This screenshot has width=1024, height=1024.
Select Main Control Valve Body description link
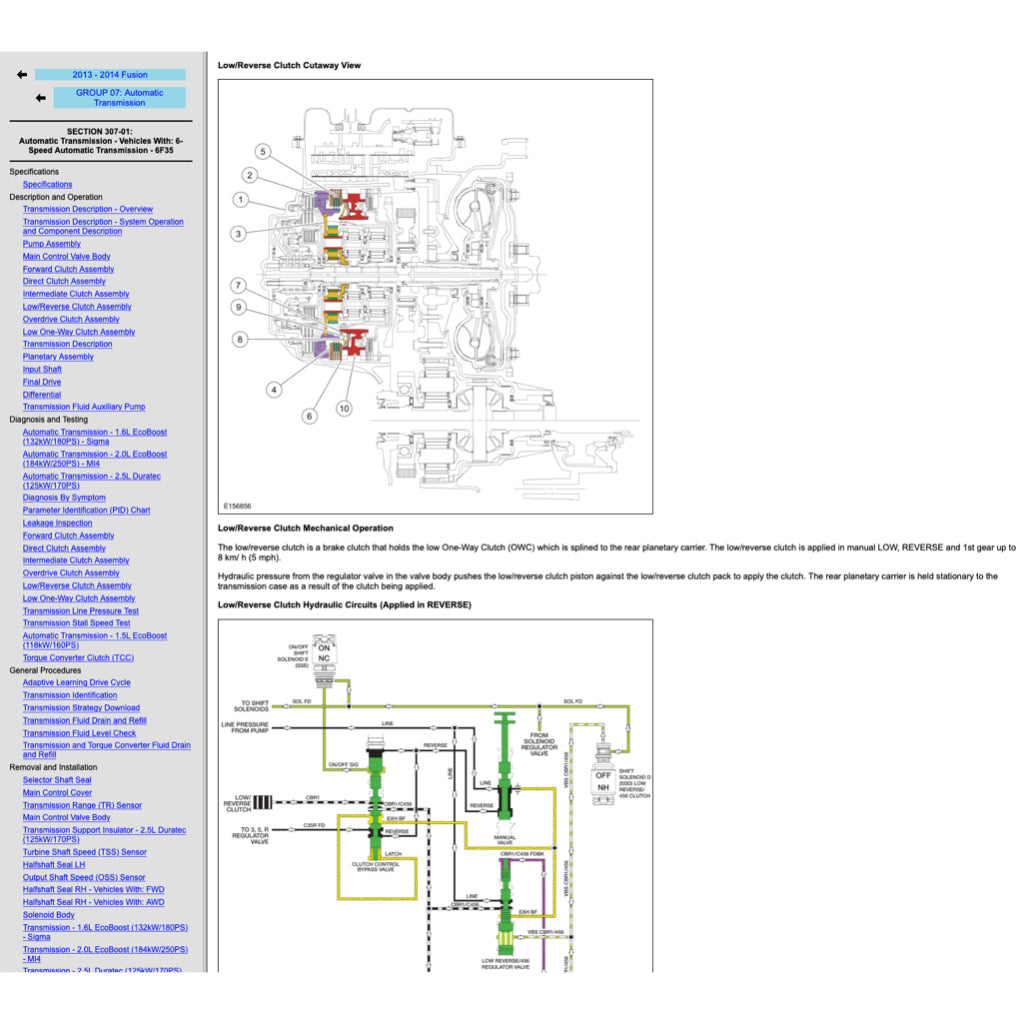coord(67,257)
